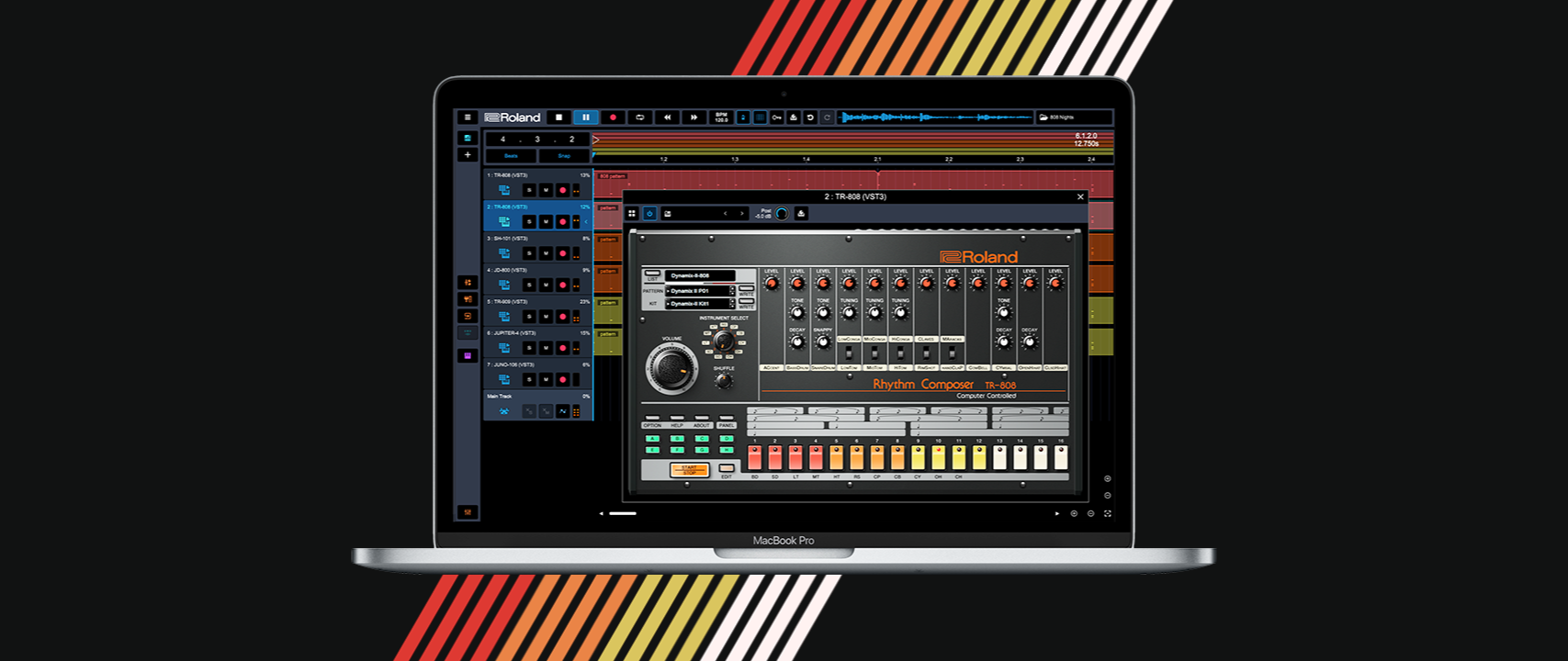Viewport: 1568px width, 661px height.
Task: Open the purple keyboard icon in the sidebar
Action: (x=468, y=355)
